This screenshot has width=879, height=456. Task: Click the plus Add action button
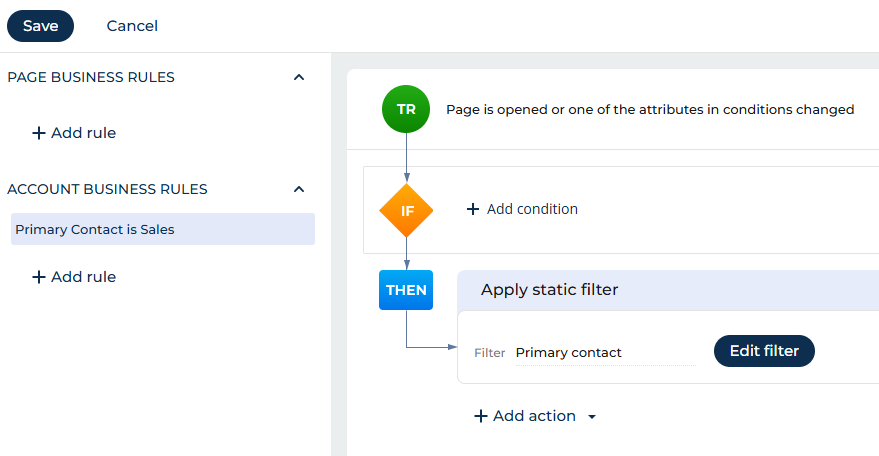tap(525, 416)
